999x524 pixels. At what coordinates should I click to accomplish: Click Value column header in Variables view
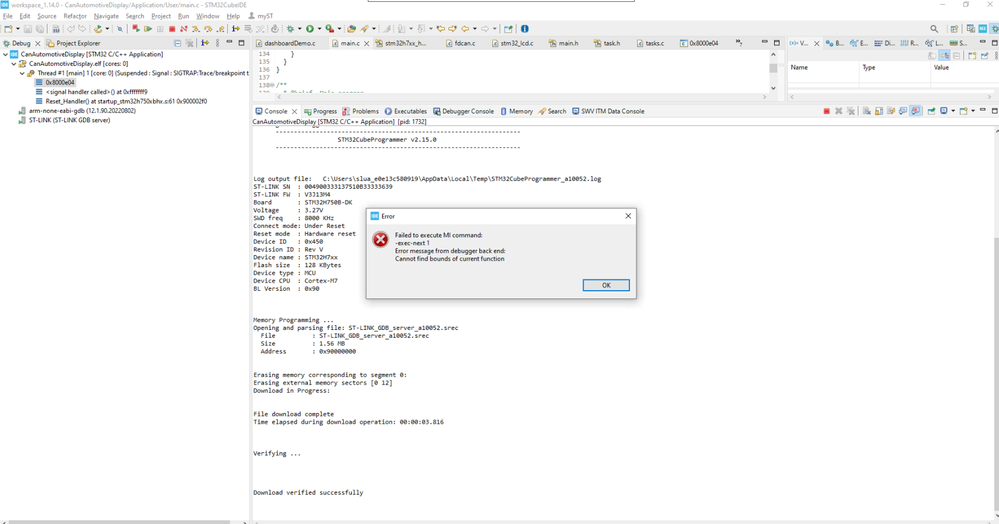(941, 68)
